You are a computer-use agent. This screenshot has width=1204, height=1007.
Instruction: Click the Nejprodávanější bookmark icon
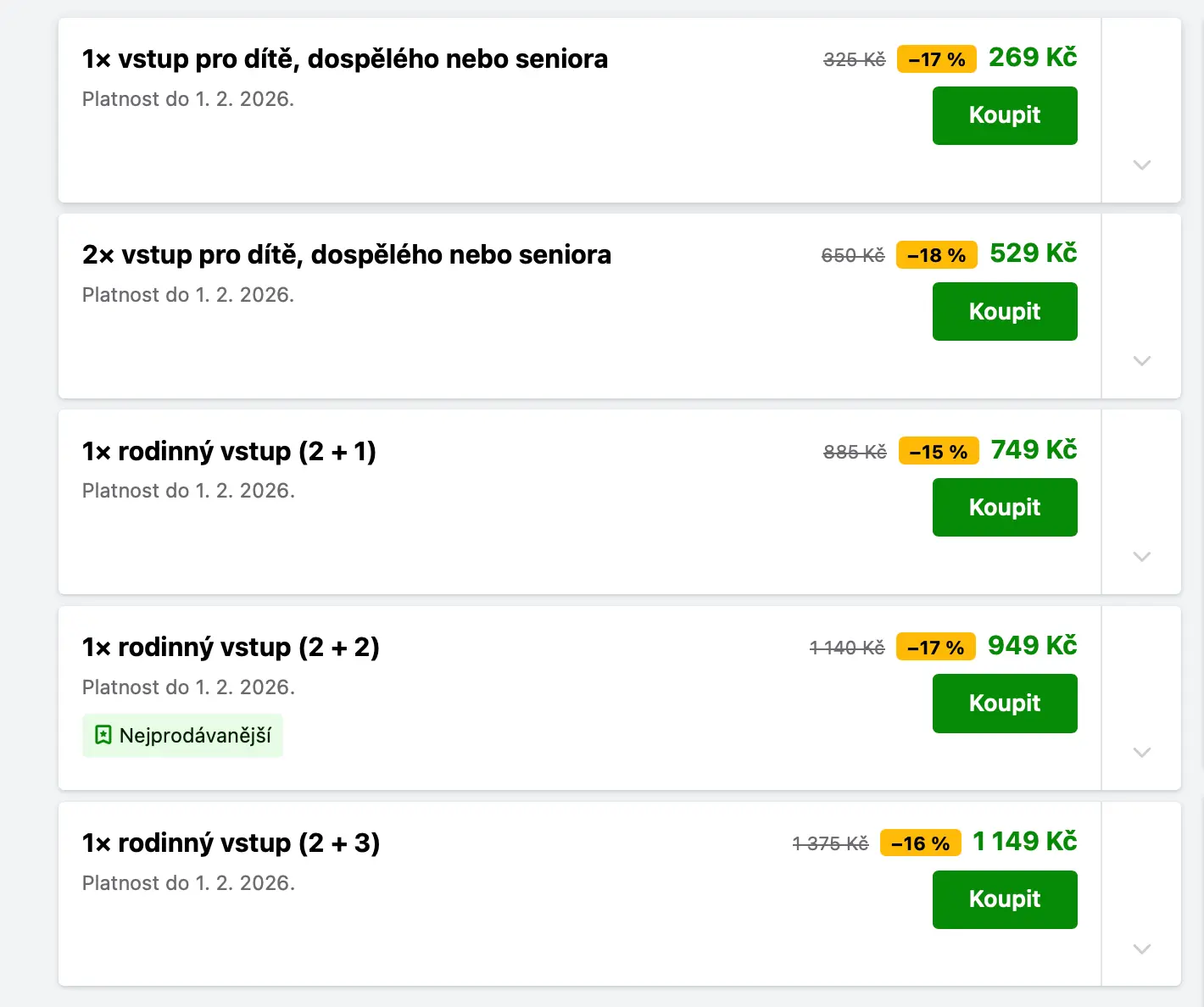[103, 735]
